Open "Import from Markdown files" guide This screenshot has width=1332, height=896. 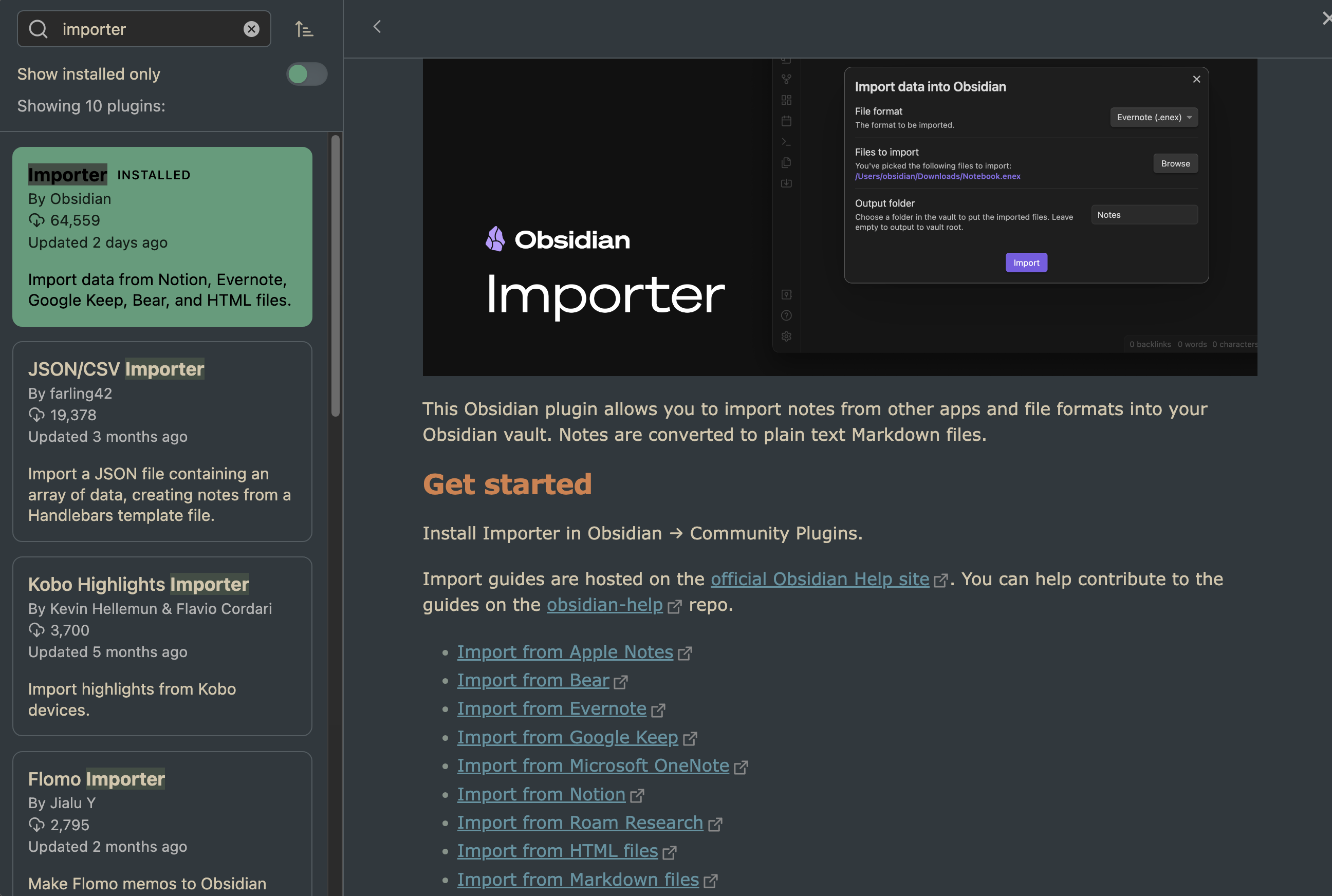pyautogui.click(x=578, y=880)
